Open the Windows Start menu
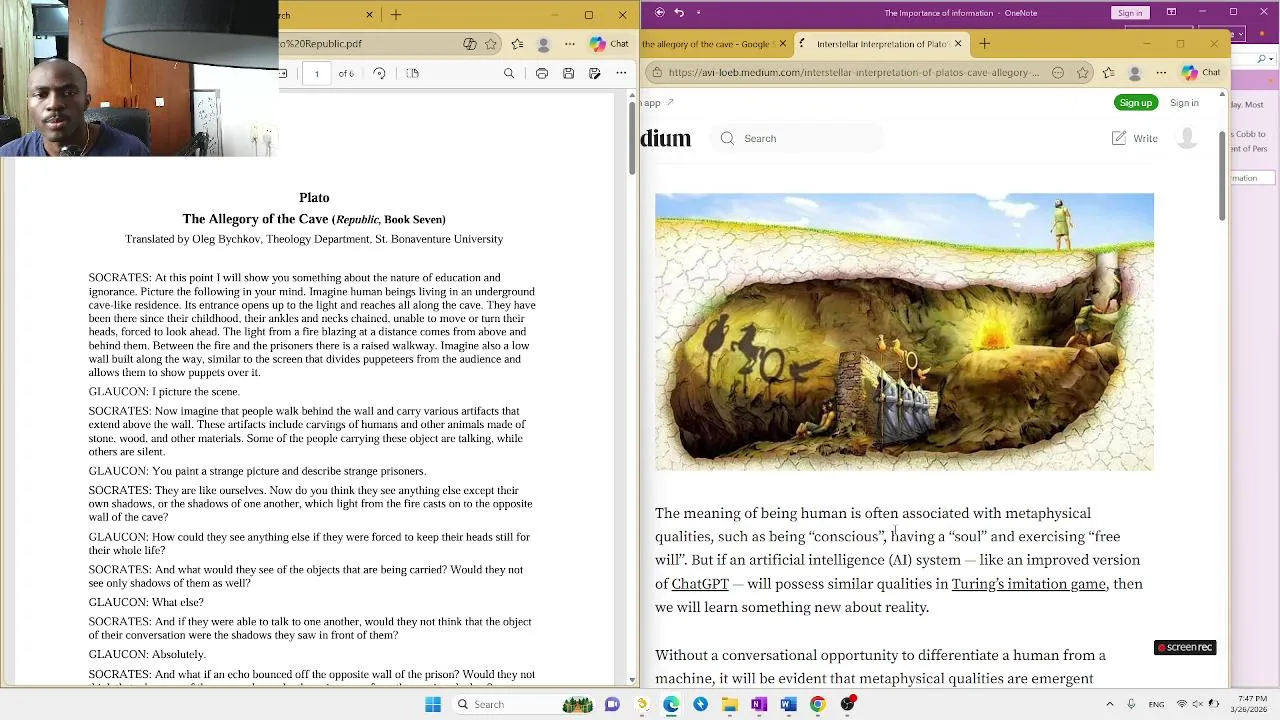The height and width of the screenshot is (720, 1280). [x=433, y=704]
